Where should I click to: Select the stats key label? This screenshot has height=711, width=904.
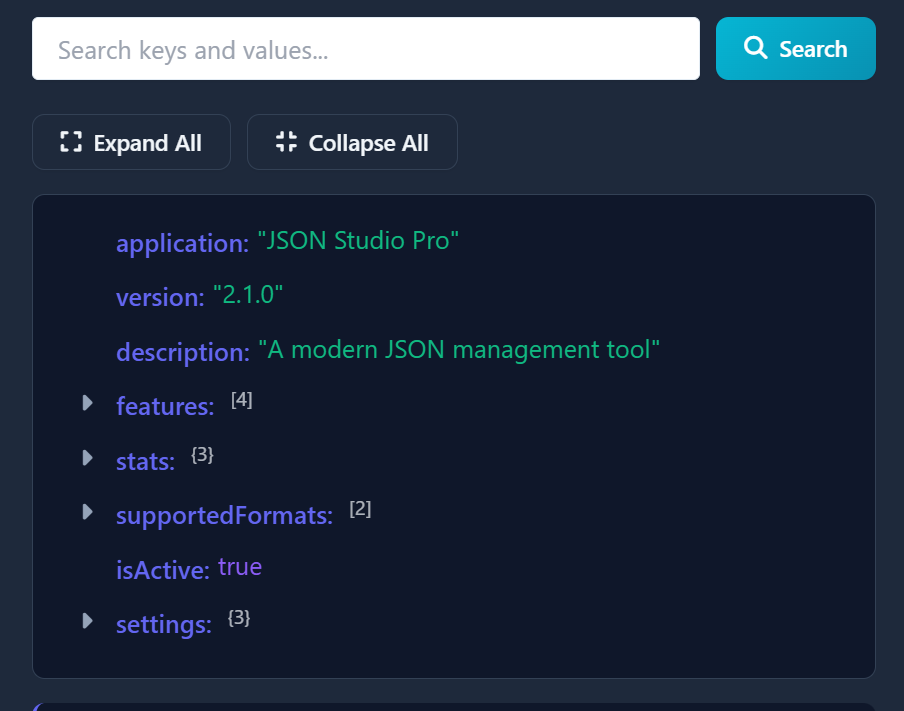point(145,461)
